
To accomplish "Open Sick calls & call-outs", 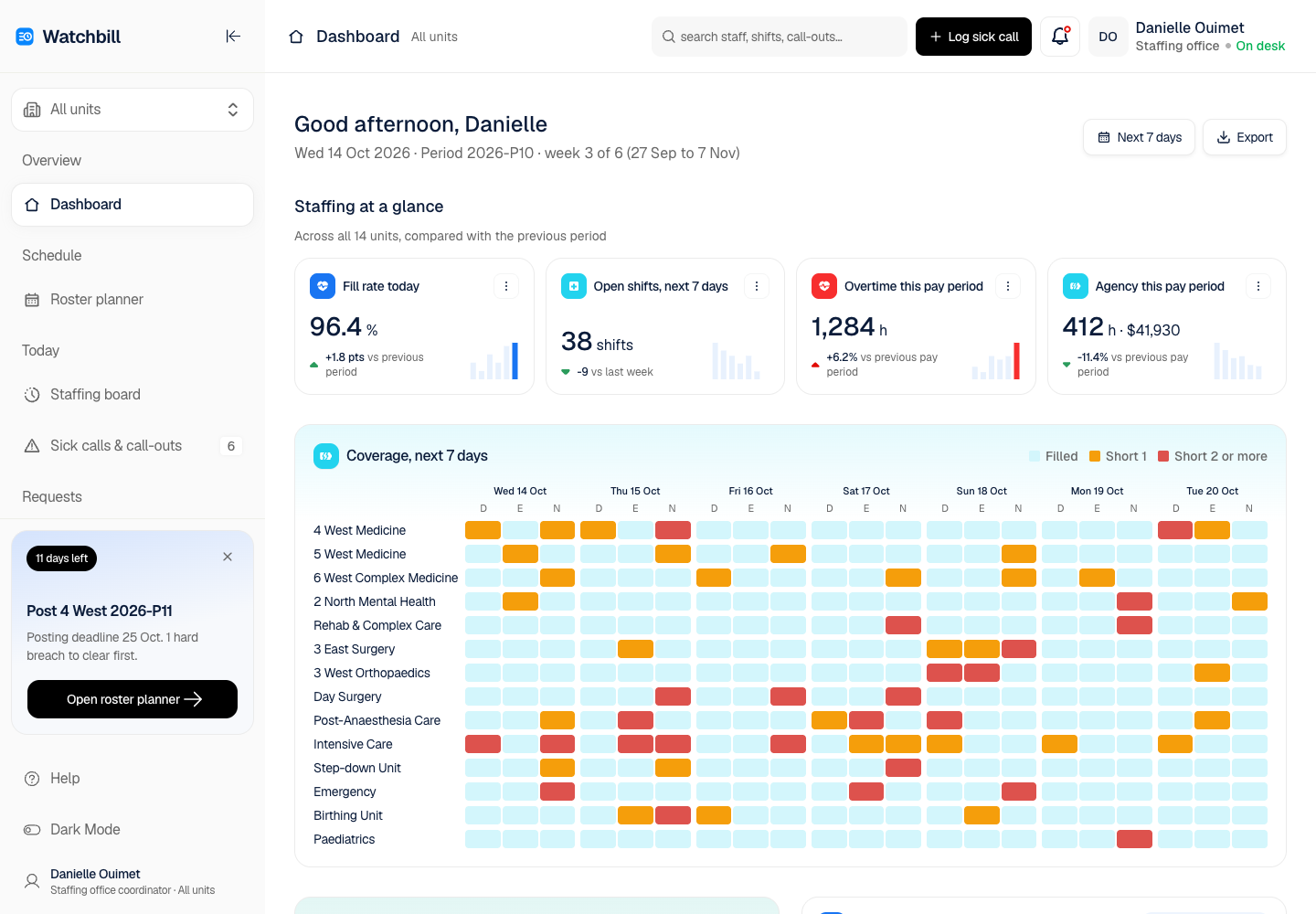I will point(133,446).
